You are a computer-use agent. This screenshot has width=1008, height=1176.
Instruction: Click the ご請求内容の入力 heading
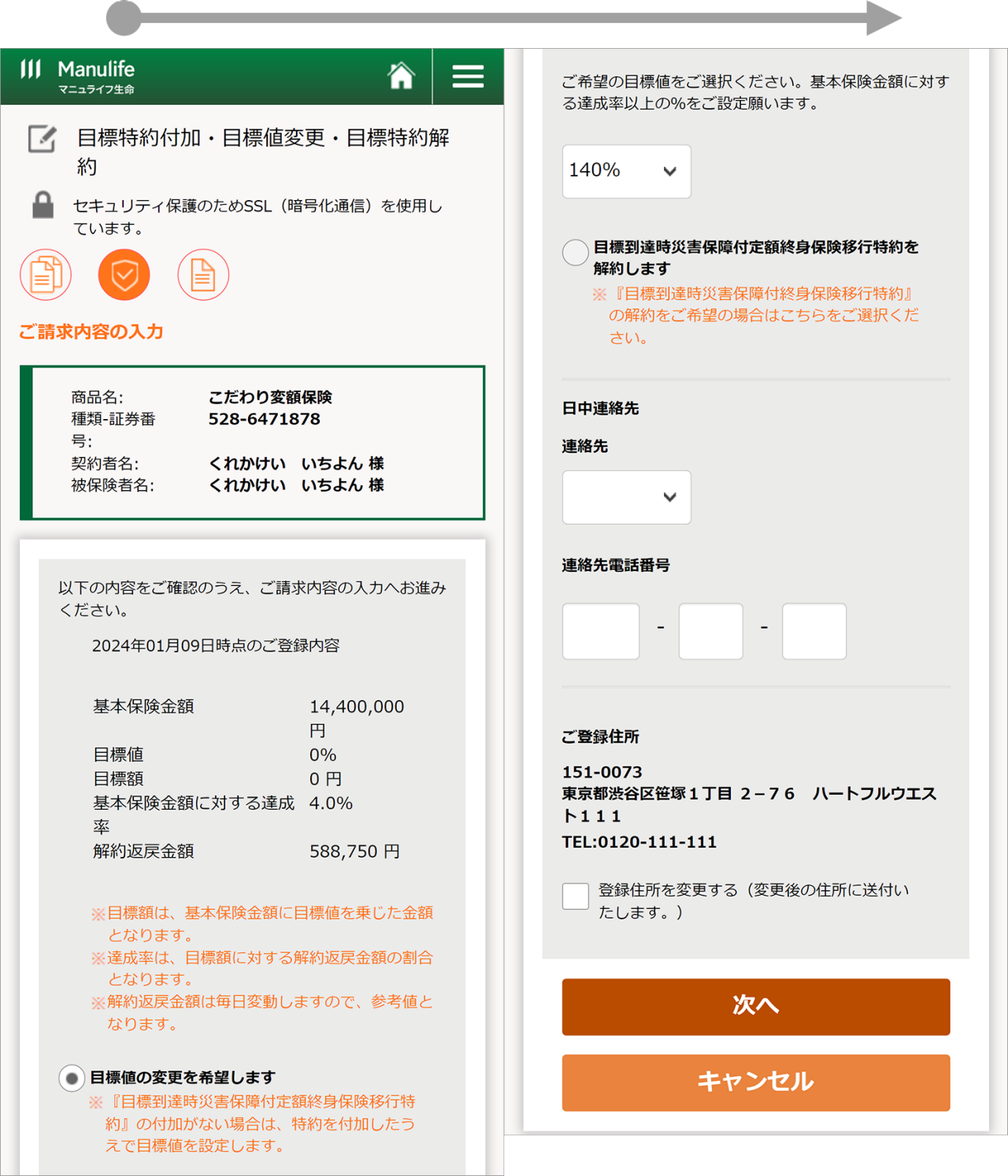click(91, 332)
